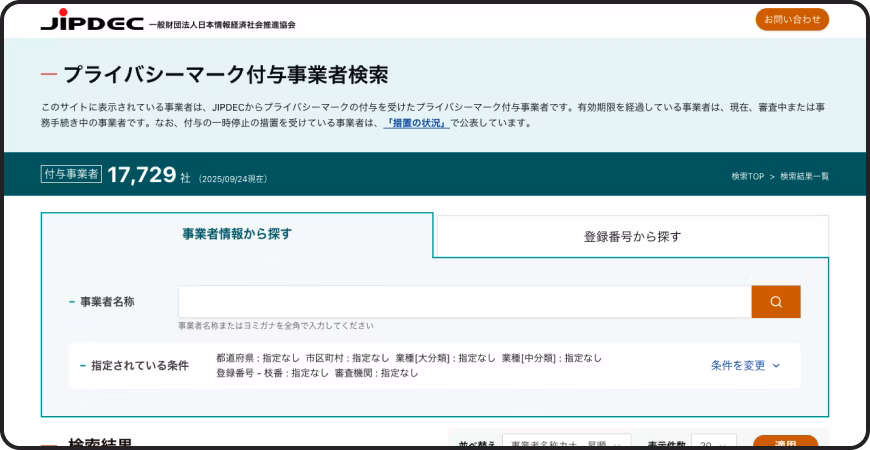
Task: Switch to 事業者情報から探す tab
Action: tap(237, 234)
